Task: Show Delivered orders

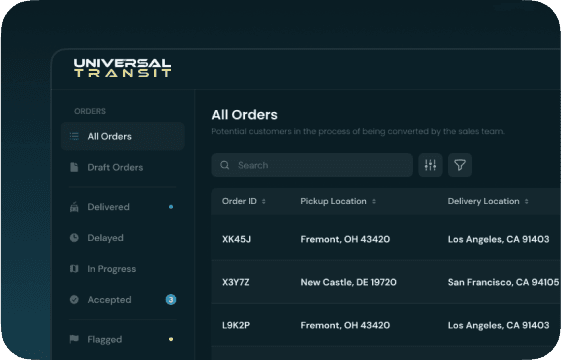Action: pyautogui.click(x=108, y=207)
